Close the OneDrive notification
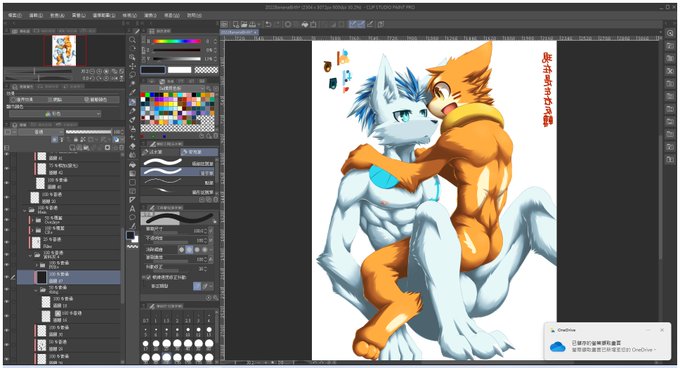 662,330
